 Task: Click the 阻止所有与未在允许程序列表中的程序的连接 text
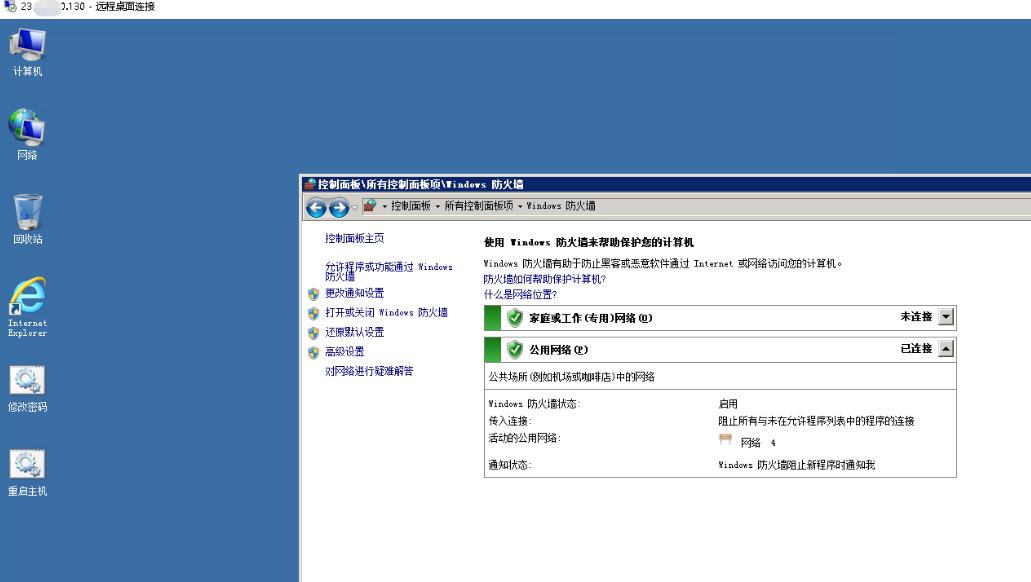(816, 421)
